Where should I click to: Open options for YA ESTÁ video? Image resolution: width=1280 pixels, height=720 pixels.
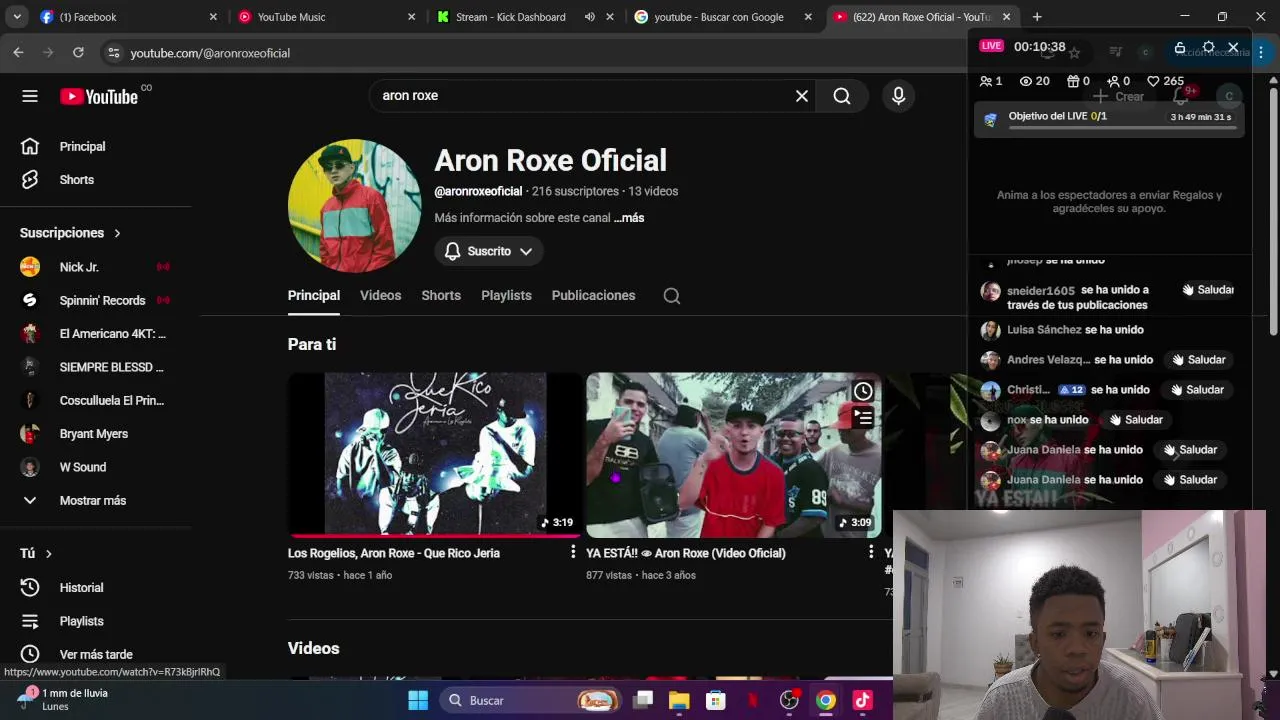point(871,552)
